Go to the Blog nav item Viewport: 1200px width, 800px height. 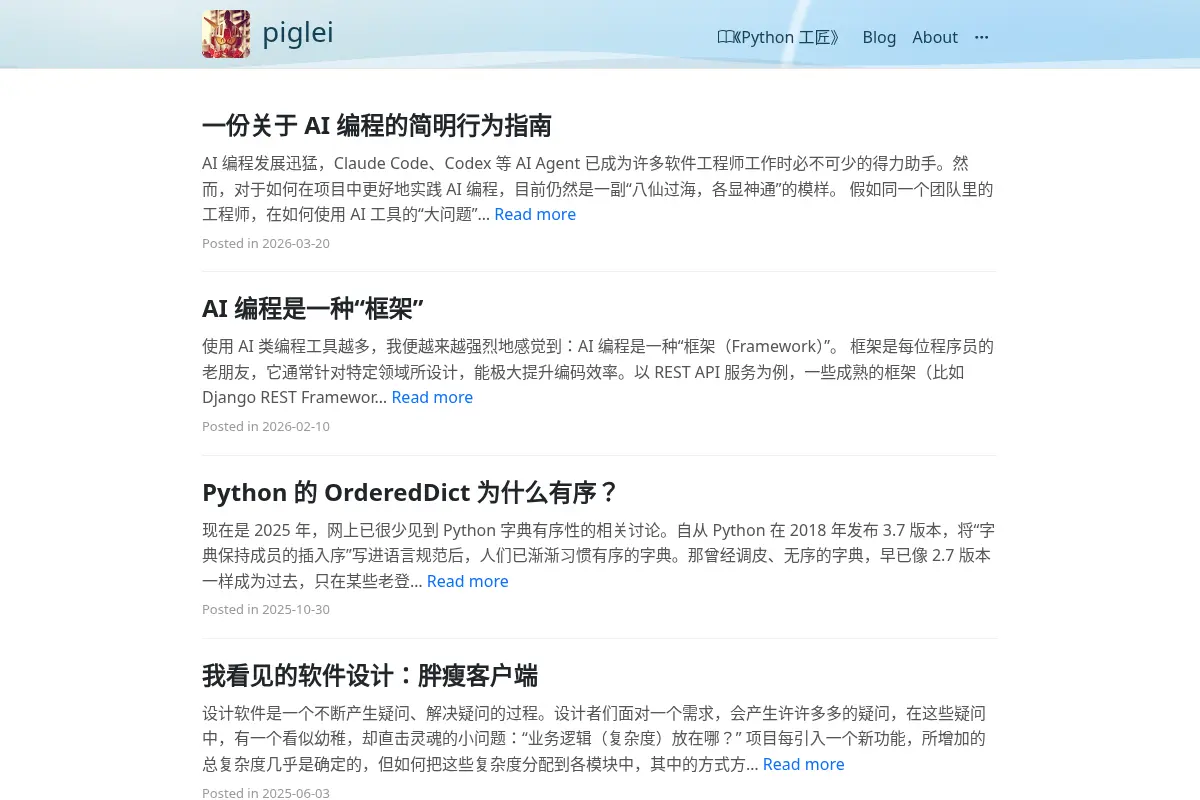point(879,37)
